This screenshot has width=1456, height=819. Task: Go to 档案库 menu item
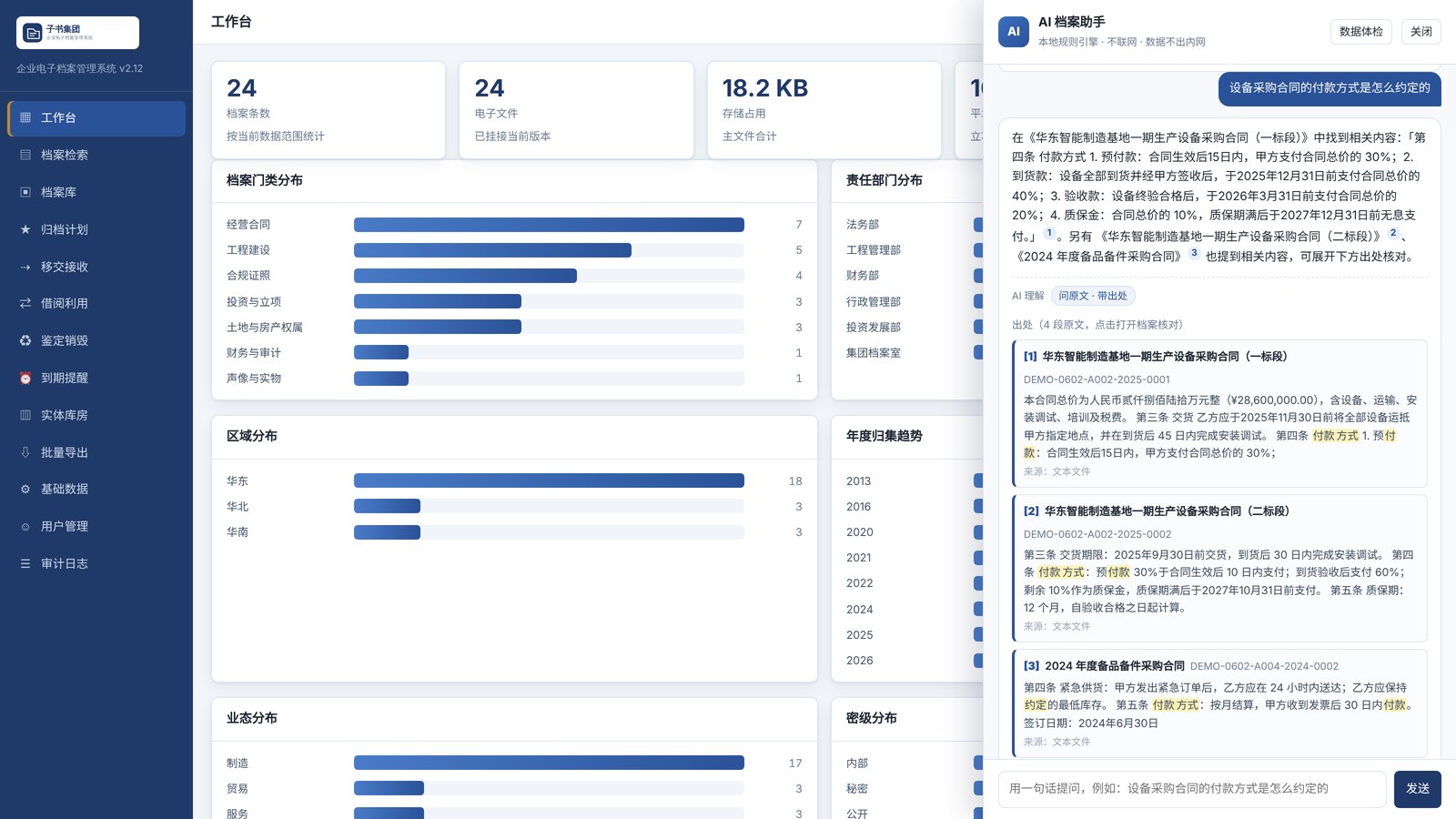tap(96, 193)
